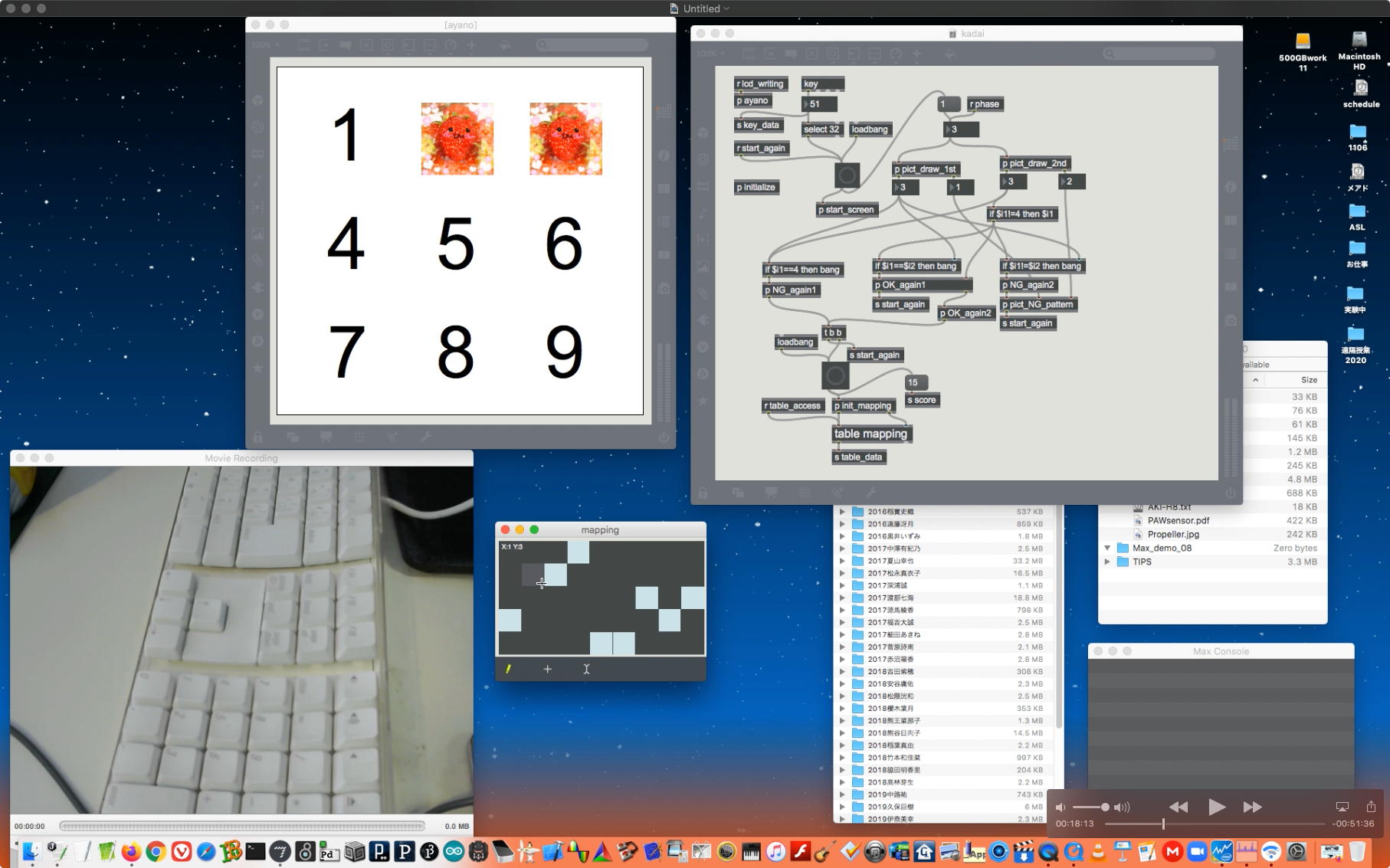Image resolution: width=1390 pixels, height=868 pixels.
Task: Open Google Chrome in the Dock
Action: pos(156,851)
